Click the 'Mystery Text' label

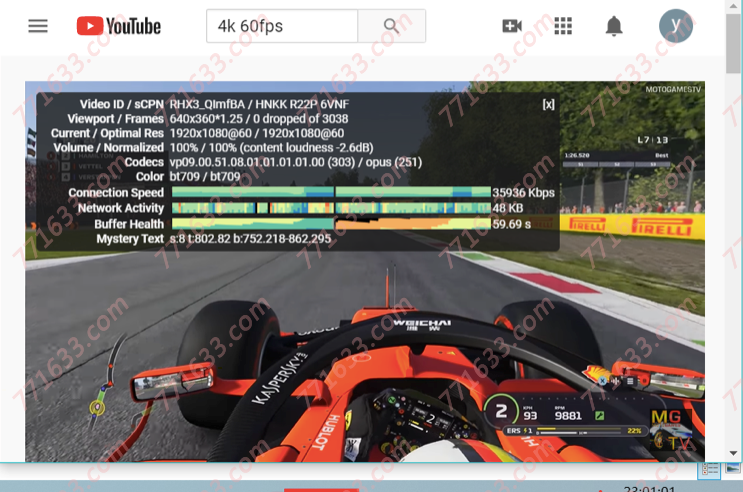[x=130, y=238]
